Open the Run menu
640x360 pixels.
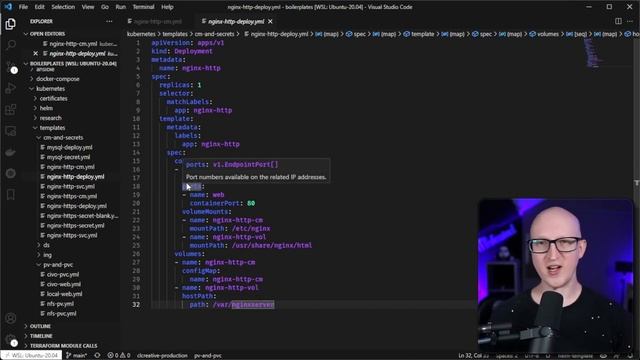coord(120,7)
